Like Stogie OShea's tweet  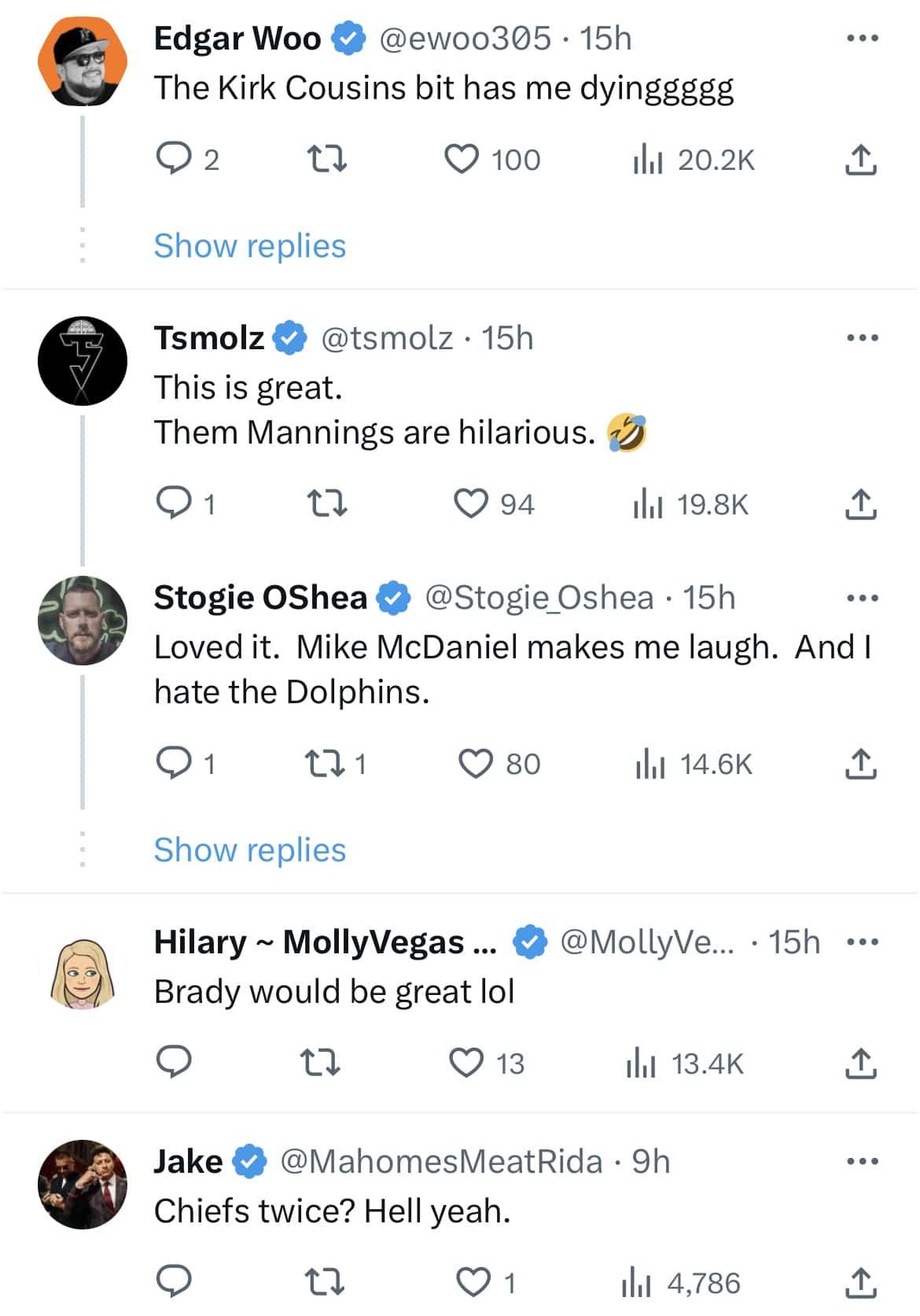point(476,763)
